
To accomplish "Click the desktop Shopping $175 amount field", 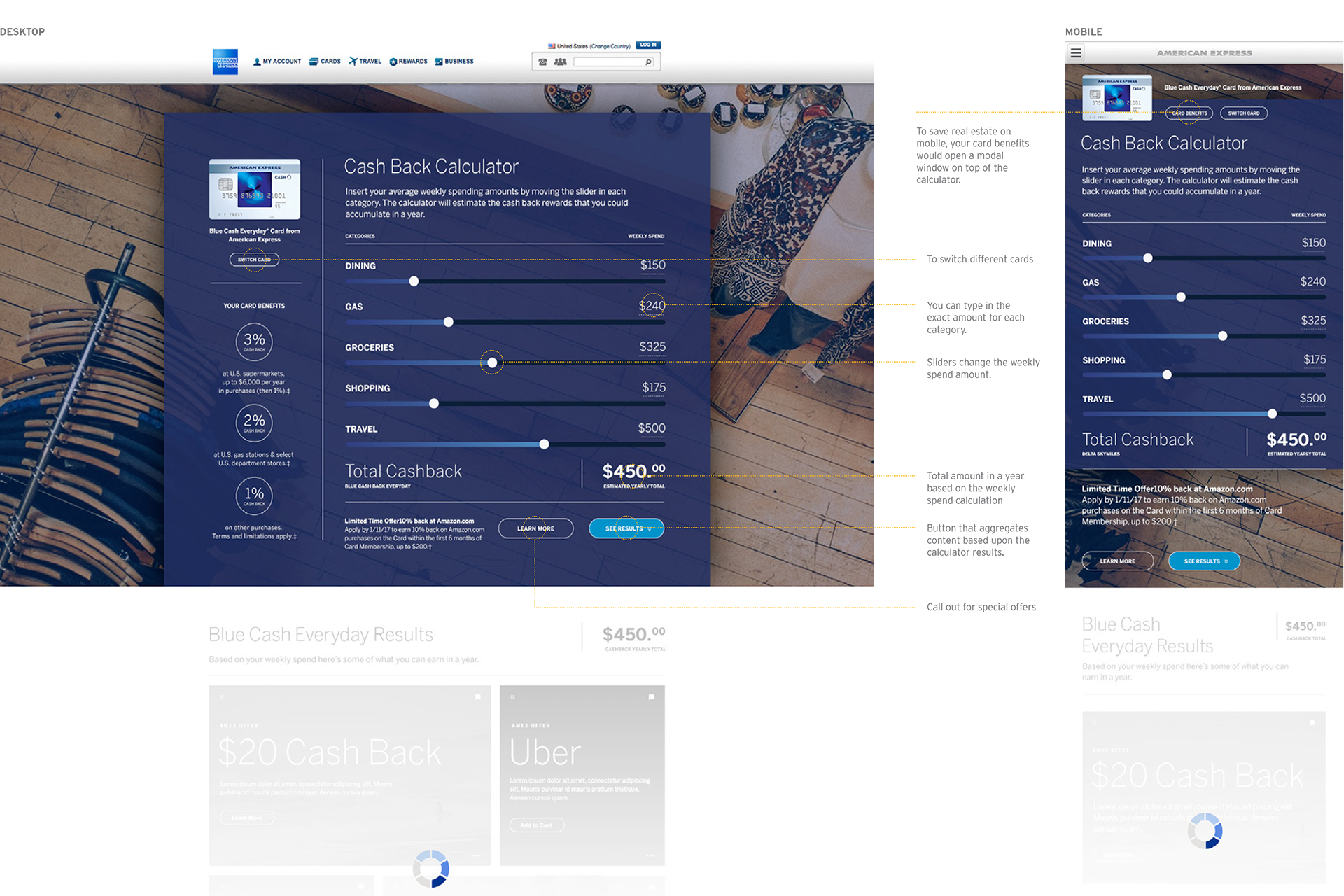I will pyautogui.click(x=654, y=388).
